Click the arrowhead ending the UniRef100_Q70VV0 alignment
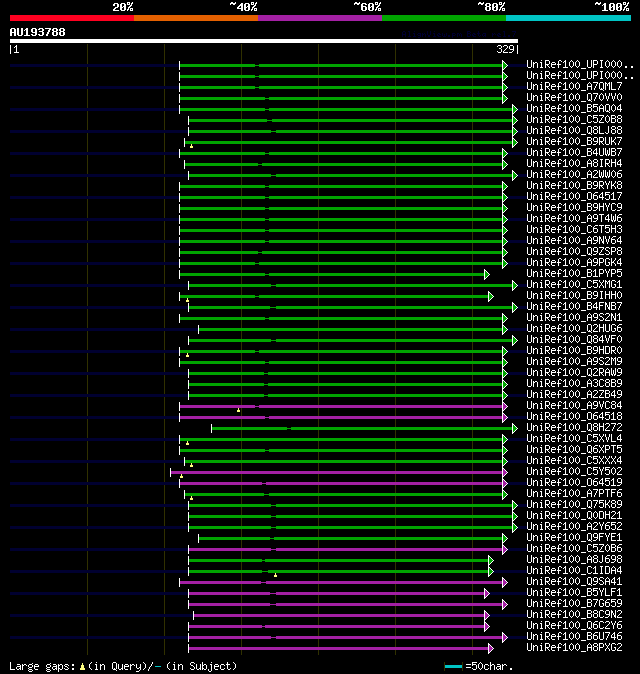This screenshot has height=674, width=640. click(x=505, y=98)
